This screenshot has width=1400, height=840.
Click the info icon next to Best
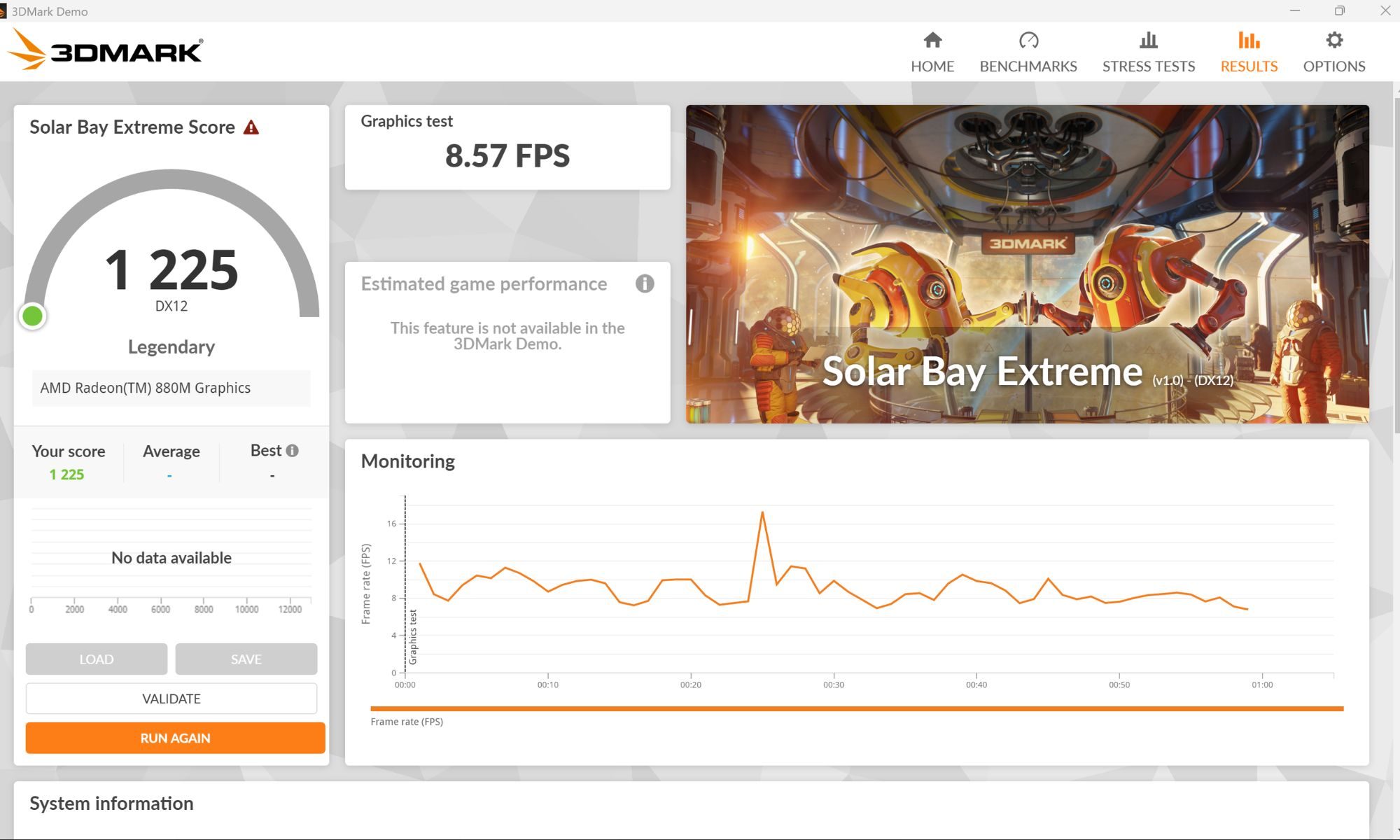pyautogui.click(x=292, y=451)
